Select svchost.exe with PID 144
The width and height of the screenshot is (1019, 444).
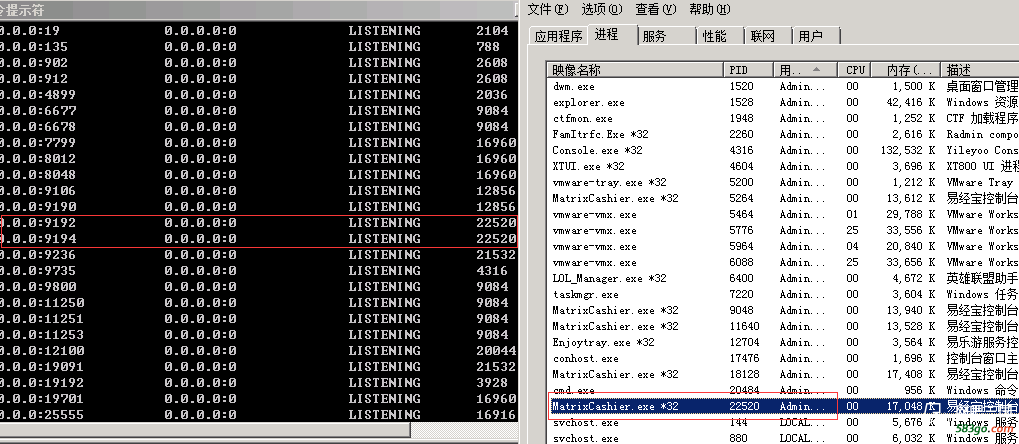783,423
